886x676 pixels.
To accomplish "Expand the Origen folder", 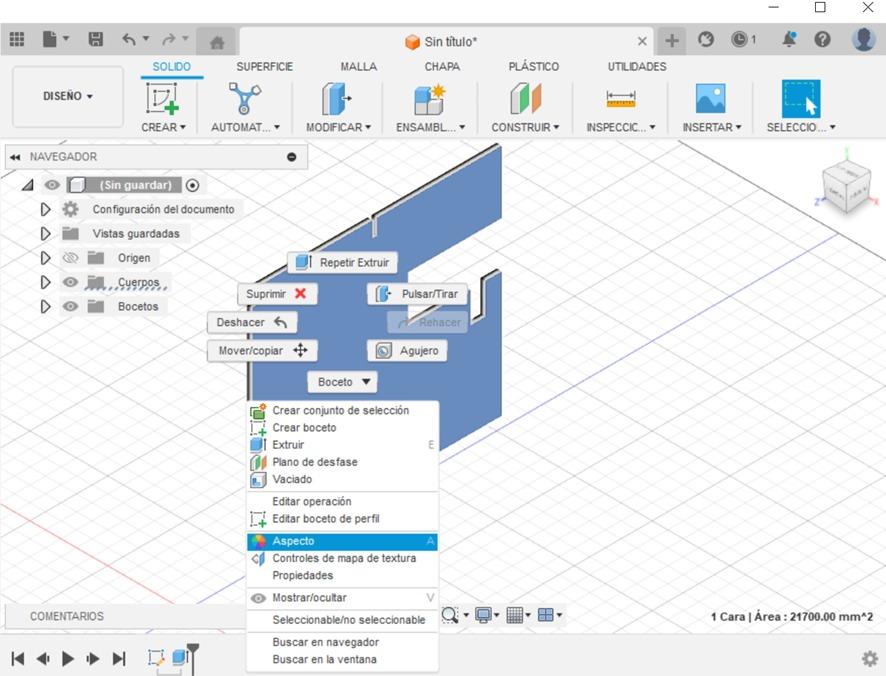I will pos(45,258).
